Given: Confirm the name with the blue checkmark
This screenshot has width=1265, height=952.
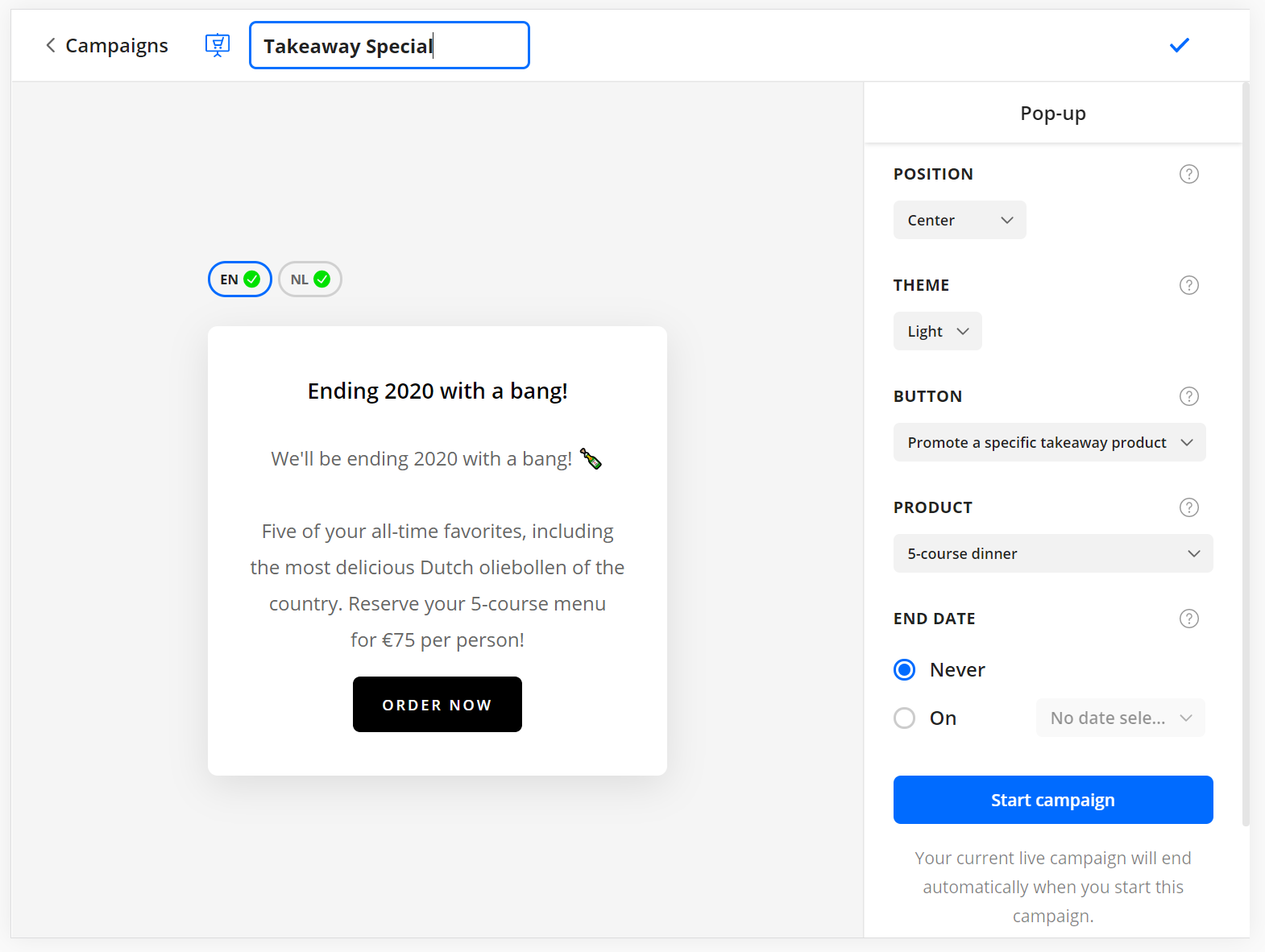Looking at the screenshot, I should coord(1179,45).
